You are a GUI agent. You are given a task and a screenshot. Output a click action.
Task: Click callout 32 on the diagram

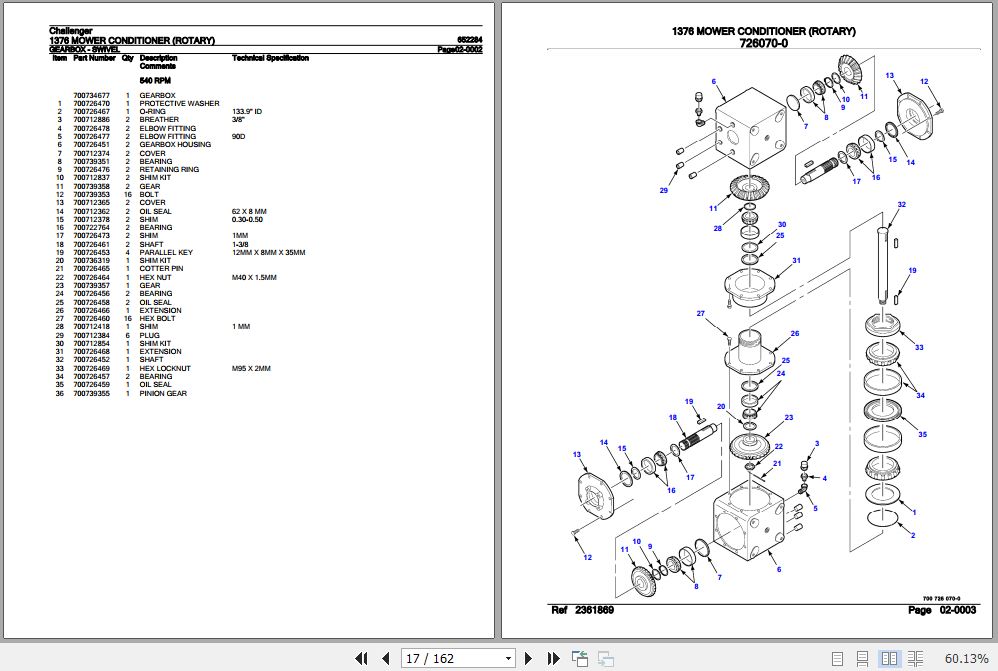tap(901, 205)
